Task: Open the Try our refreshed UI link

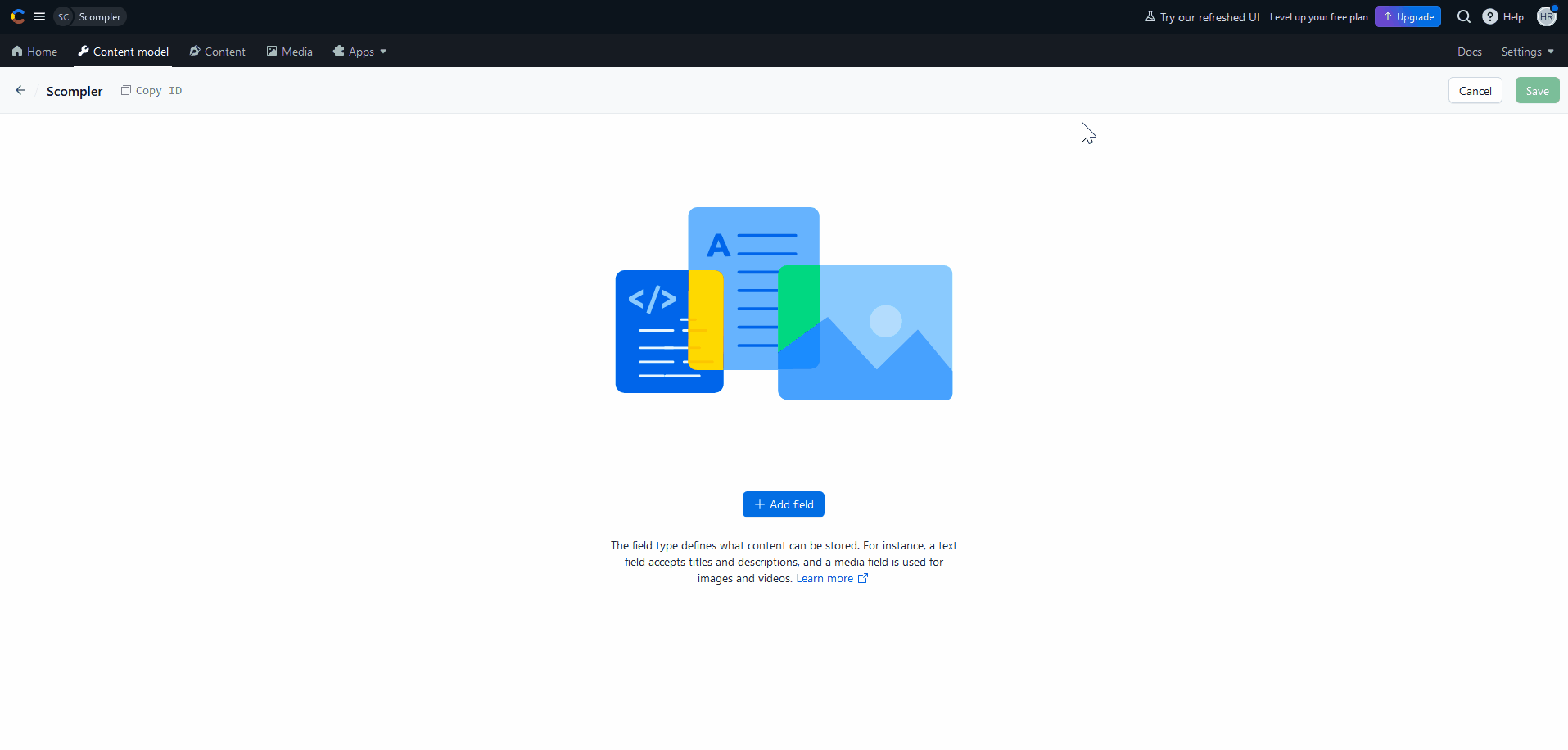Action: coord(1202,16)
